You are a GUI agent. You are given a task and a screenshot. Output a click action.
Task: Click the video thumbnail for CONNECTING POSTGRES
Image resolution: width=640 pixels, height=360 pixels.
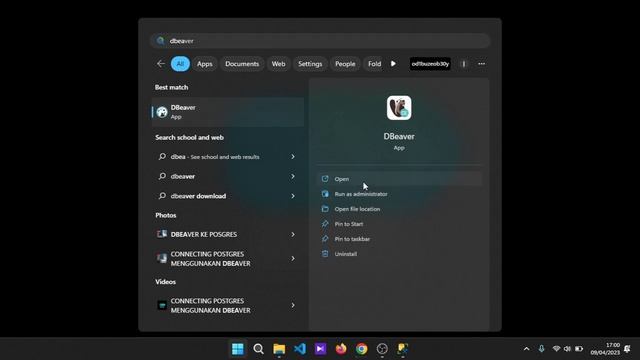162,305
